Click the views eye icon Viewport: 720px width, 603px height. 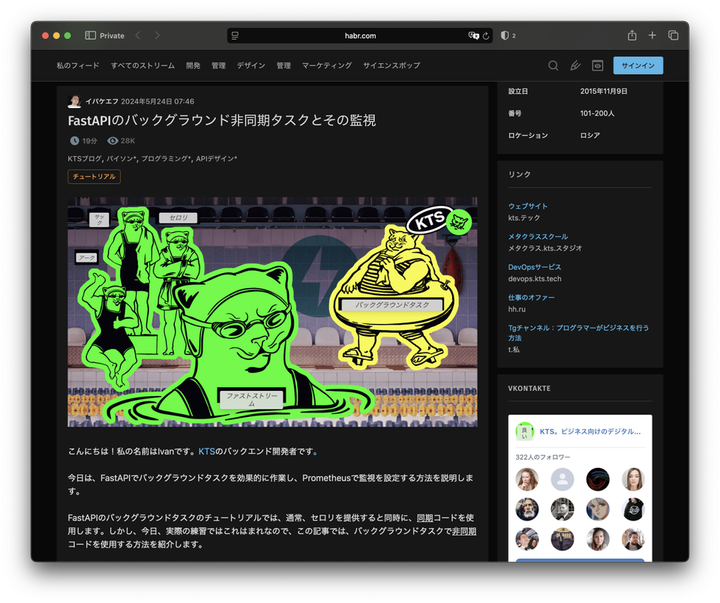coord(112,141)
